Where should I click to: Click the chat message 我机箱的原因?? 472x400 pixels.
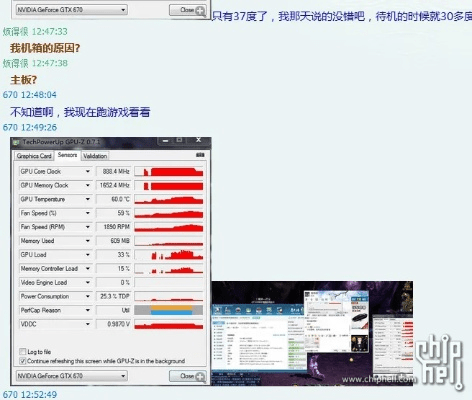coord(45,48)
